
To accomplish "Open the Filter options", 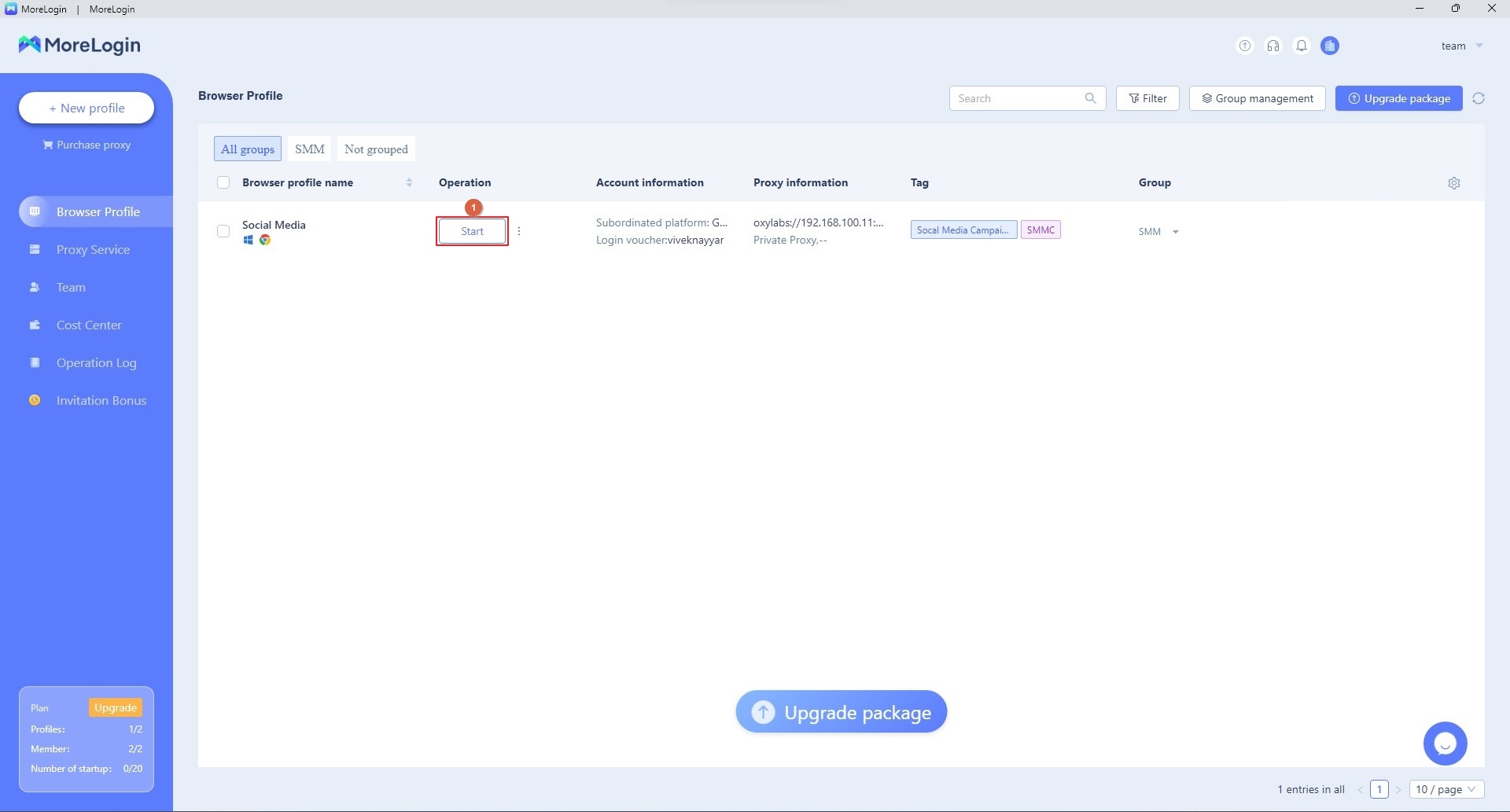I will [1147, 98].
